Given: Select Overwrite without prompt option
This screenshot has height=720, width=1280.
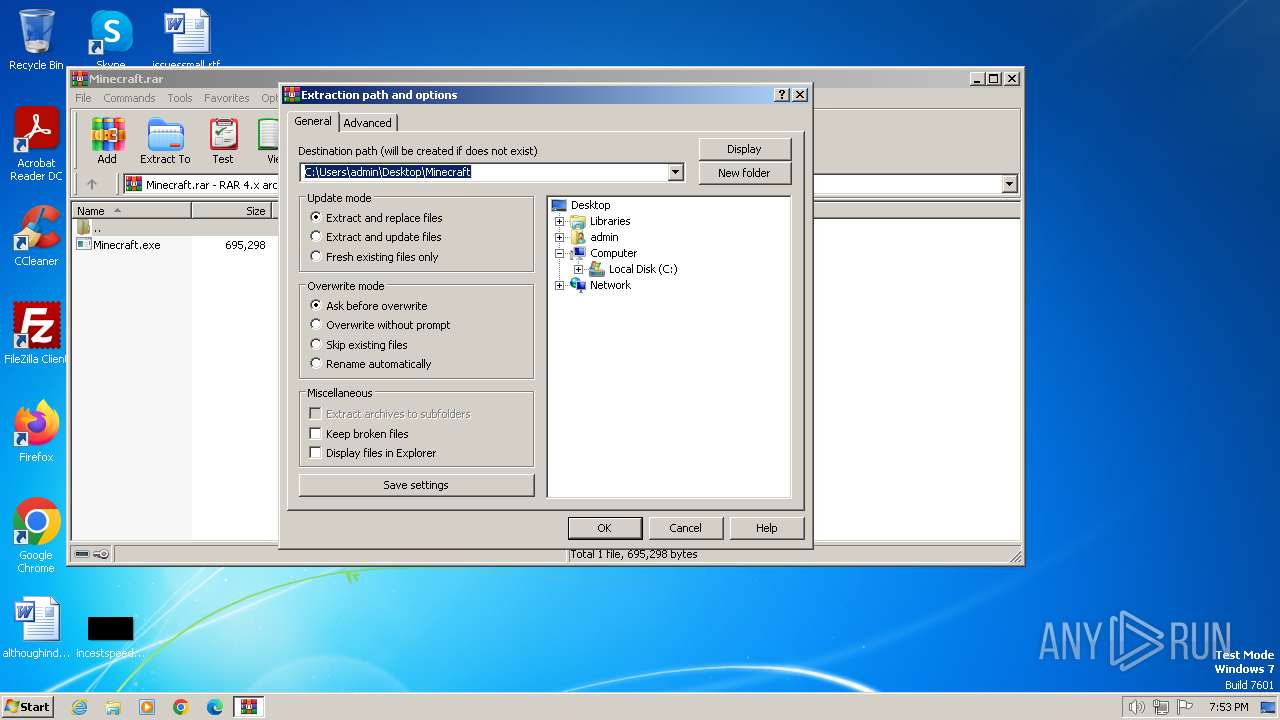Looking at the screenshot, I should click(x=380, y=325).
